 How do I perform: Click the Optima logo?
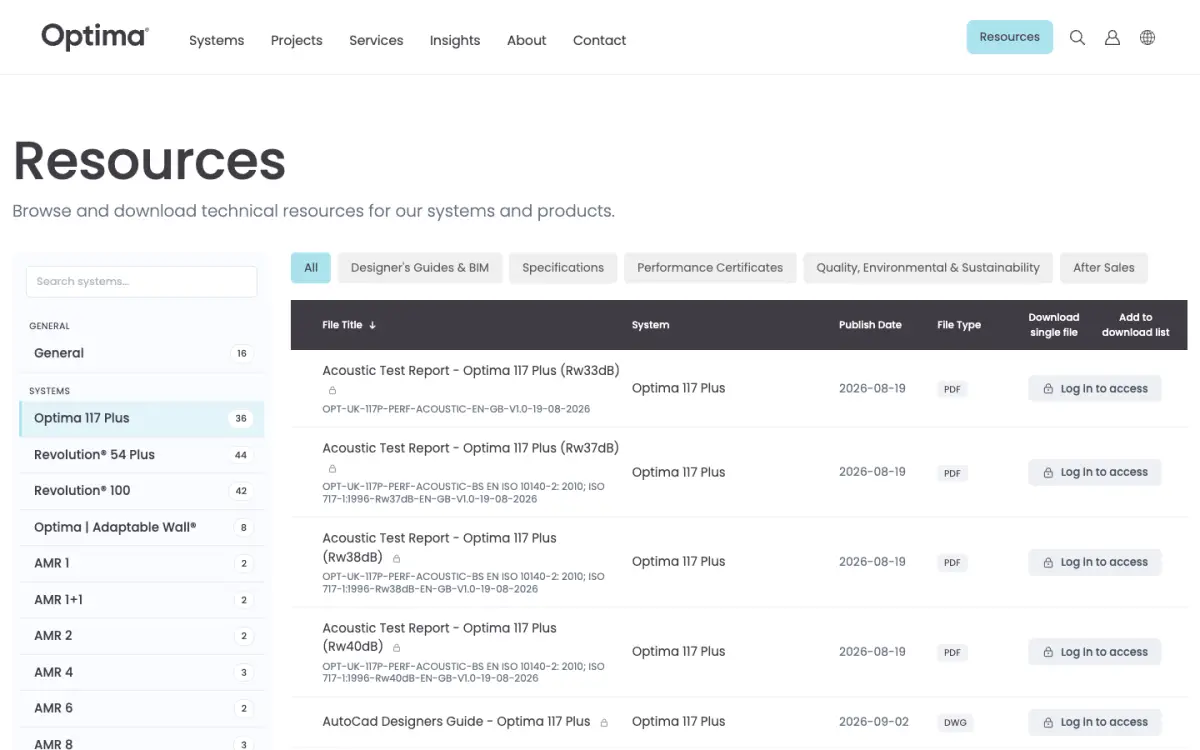(x=95, y=37)
